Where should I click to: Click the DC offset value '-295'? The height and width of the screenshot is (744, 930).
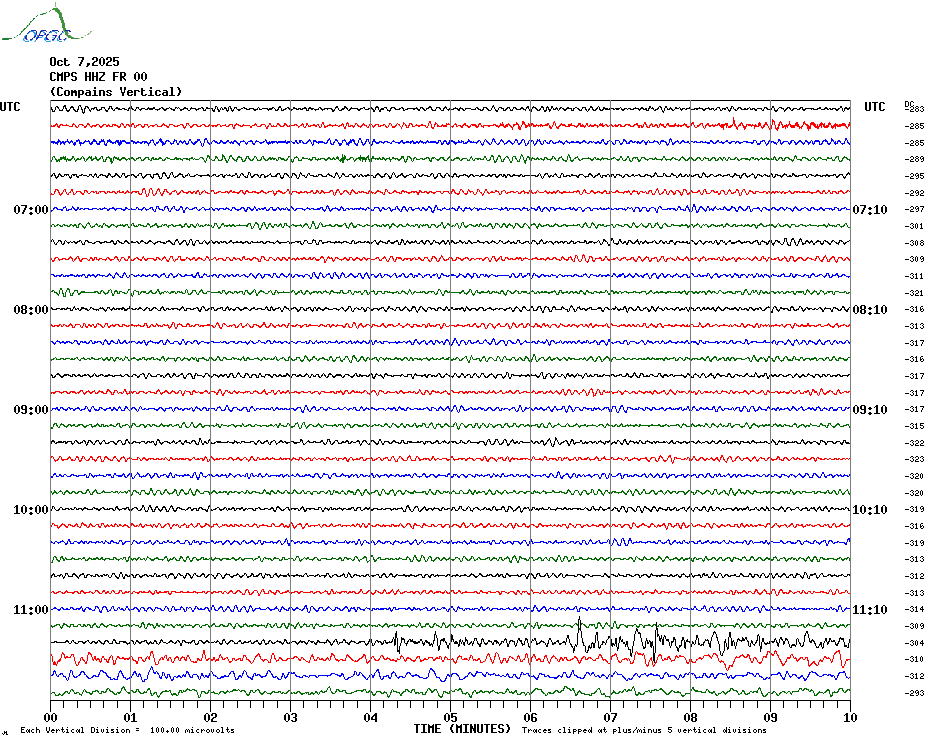[915, 176]
